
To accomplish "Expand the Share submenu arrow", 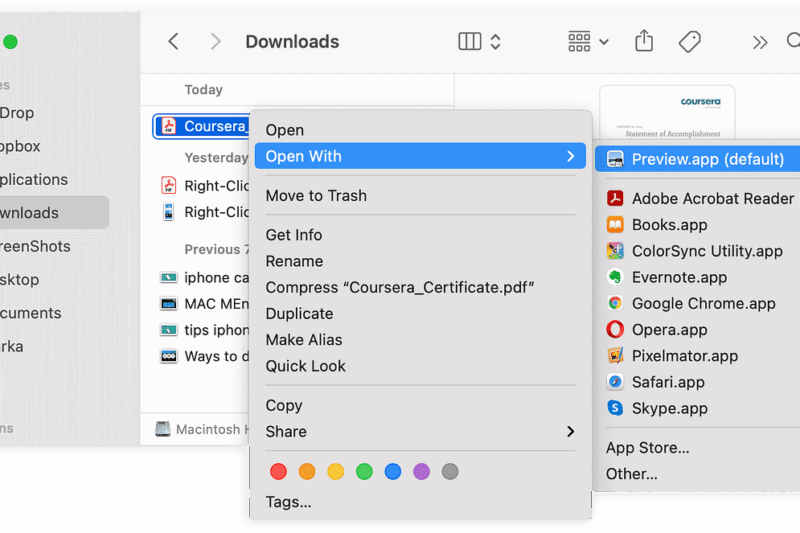I will pos(570,432).
